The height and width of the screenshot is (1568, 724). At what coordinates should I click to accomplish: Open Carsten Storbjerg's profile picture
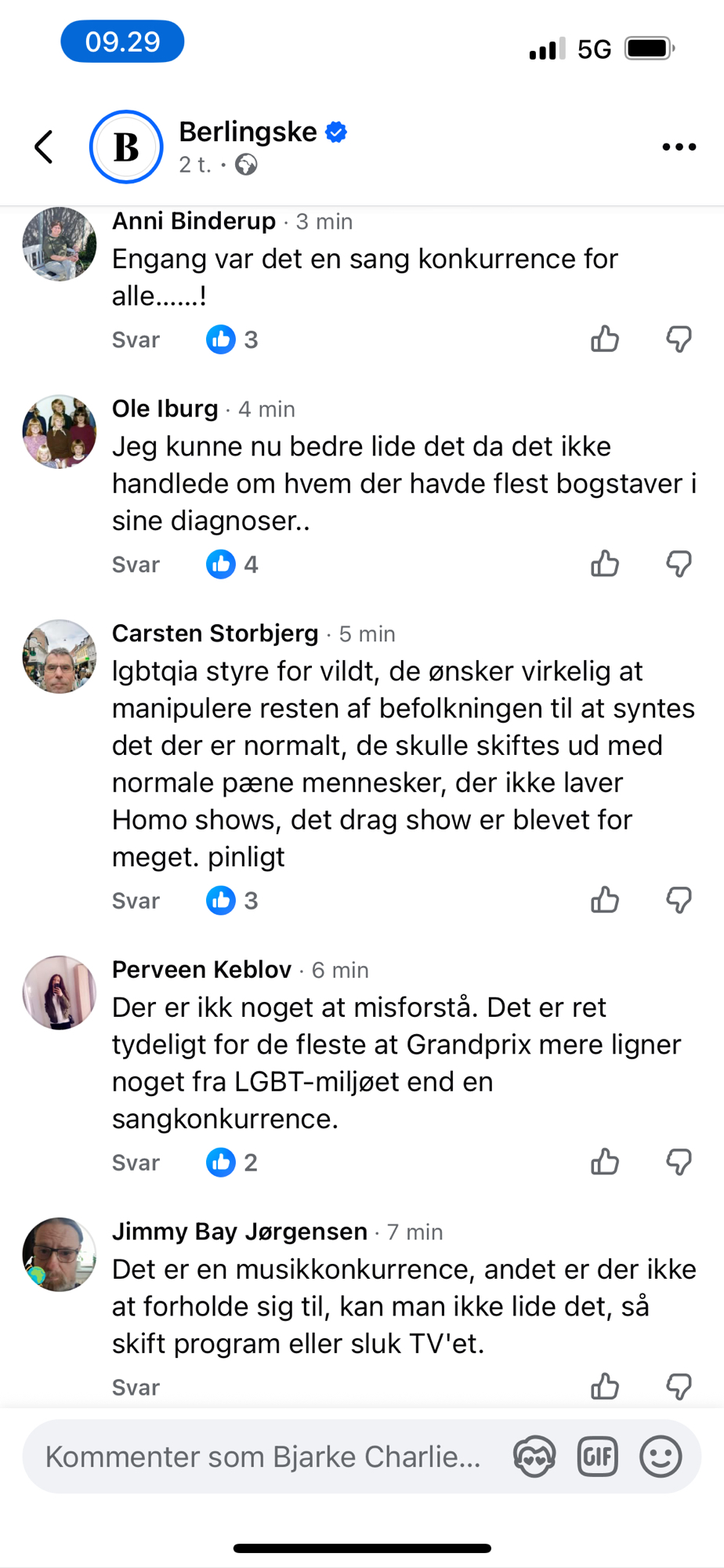(60, 657)
